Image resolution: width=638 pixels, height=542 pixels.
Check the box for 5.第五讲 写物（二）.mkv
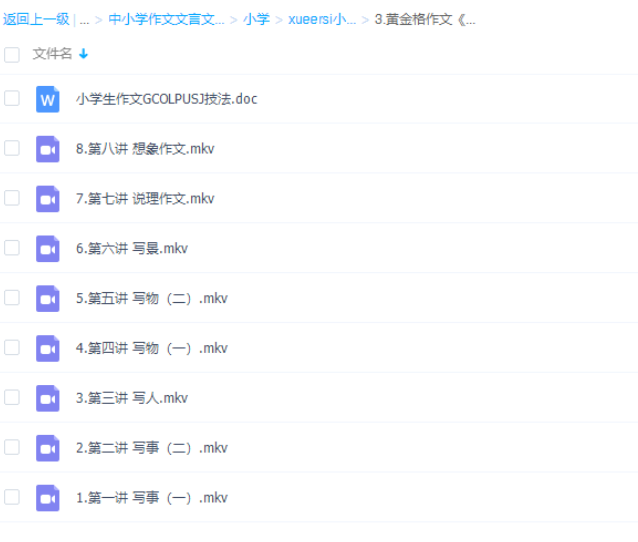(x=12, y=297)
